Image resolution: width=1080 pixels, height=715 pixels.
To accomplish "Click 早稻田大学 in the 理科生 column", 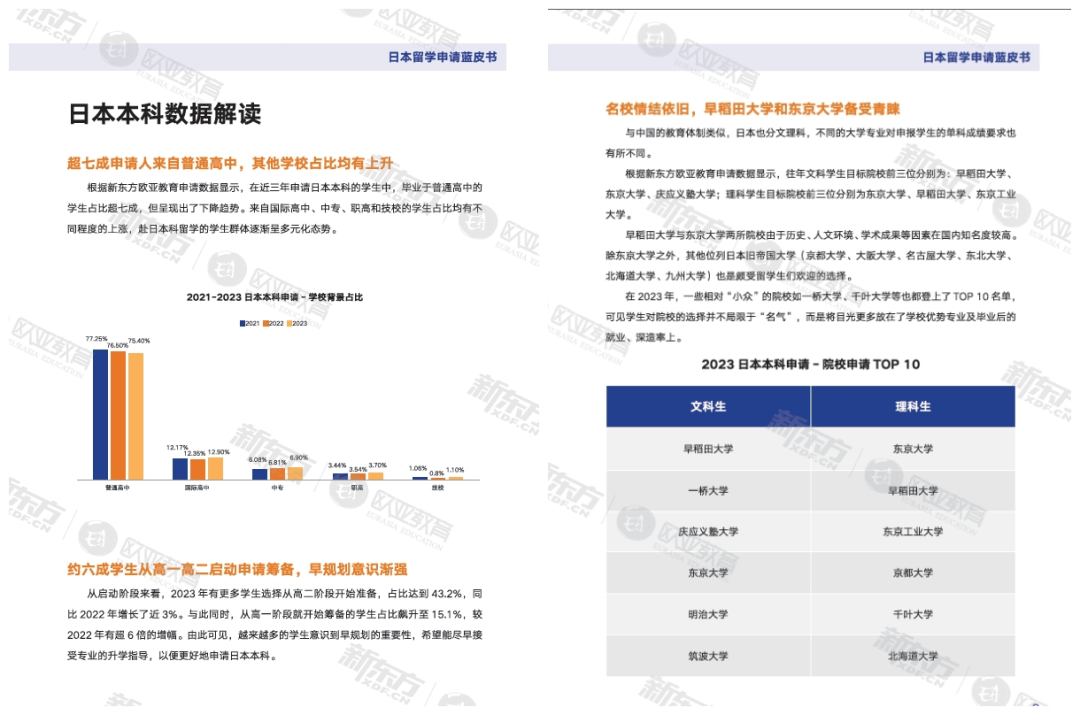I will coord(913,490).
